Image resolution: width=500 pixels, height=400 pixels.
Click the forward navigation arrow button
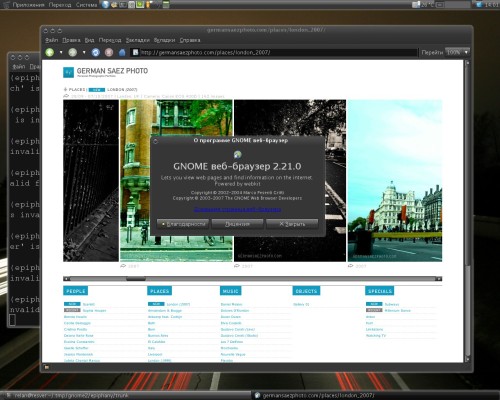pyautogui.click(x=73, y=52)
